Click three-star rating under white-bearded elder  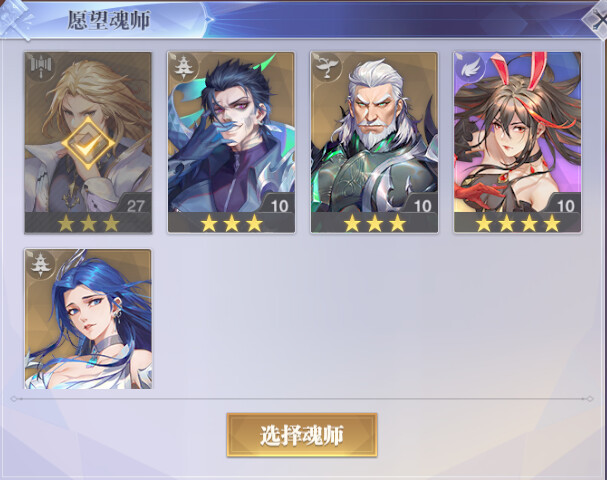[x=374, y=223]
